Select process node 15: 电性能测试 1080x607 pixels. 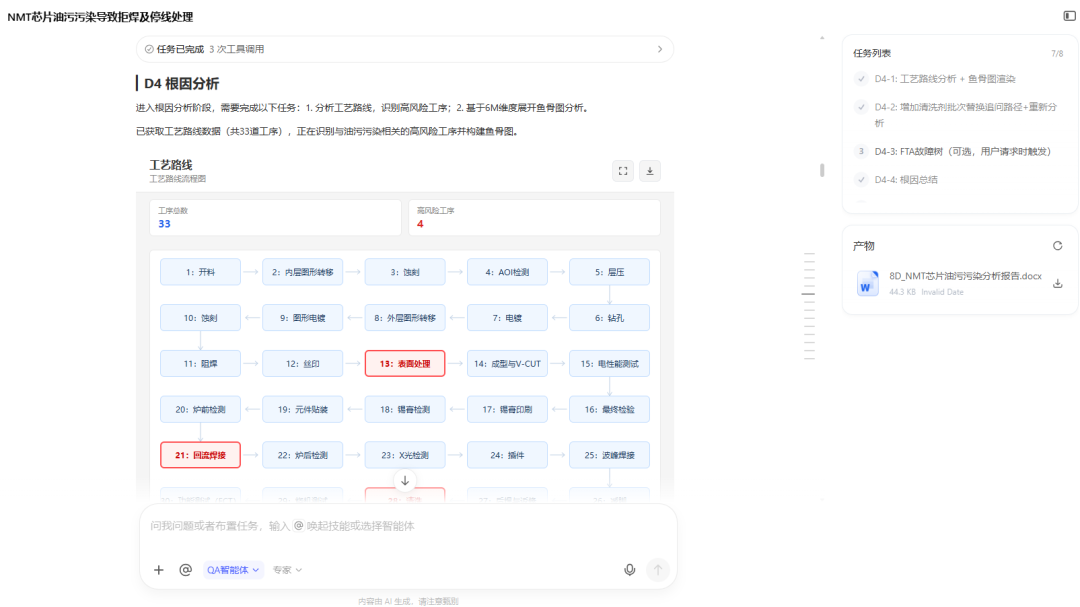coord(610,364)
